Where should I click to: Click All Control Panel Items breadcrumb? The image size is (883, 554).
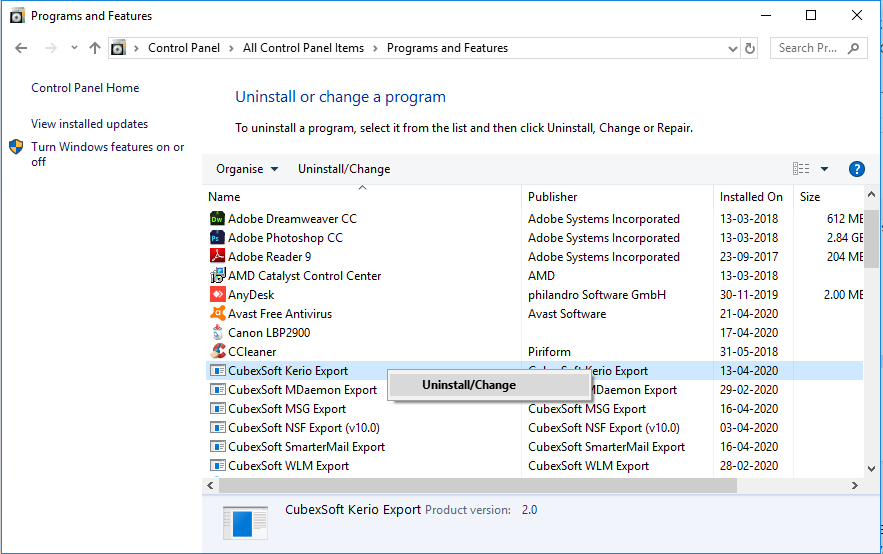point(304,48)
